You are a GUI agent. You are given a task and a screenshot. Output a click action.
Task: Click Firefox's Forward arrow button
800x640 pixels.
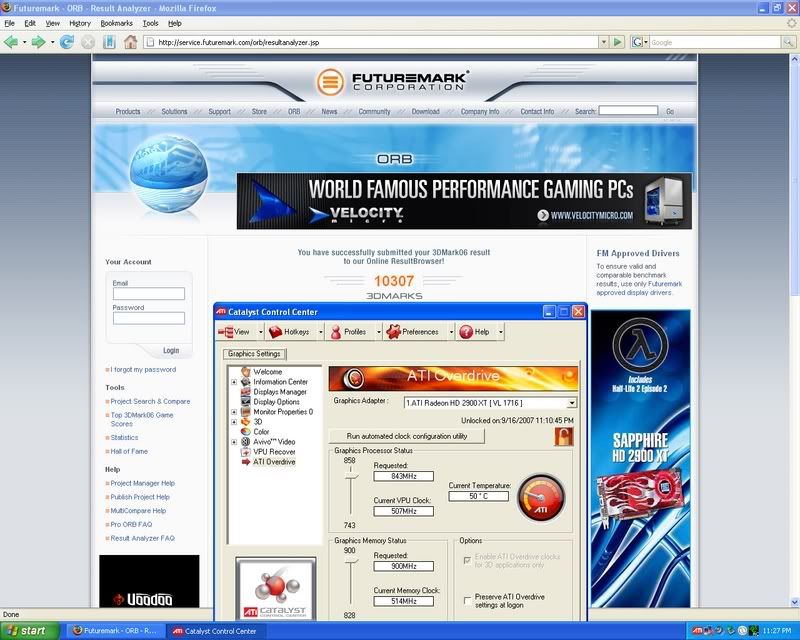coord(38,42)
